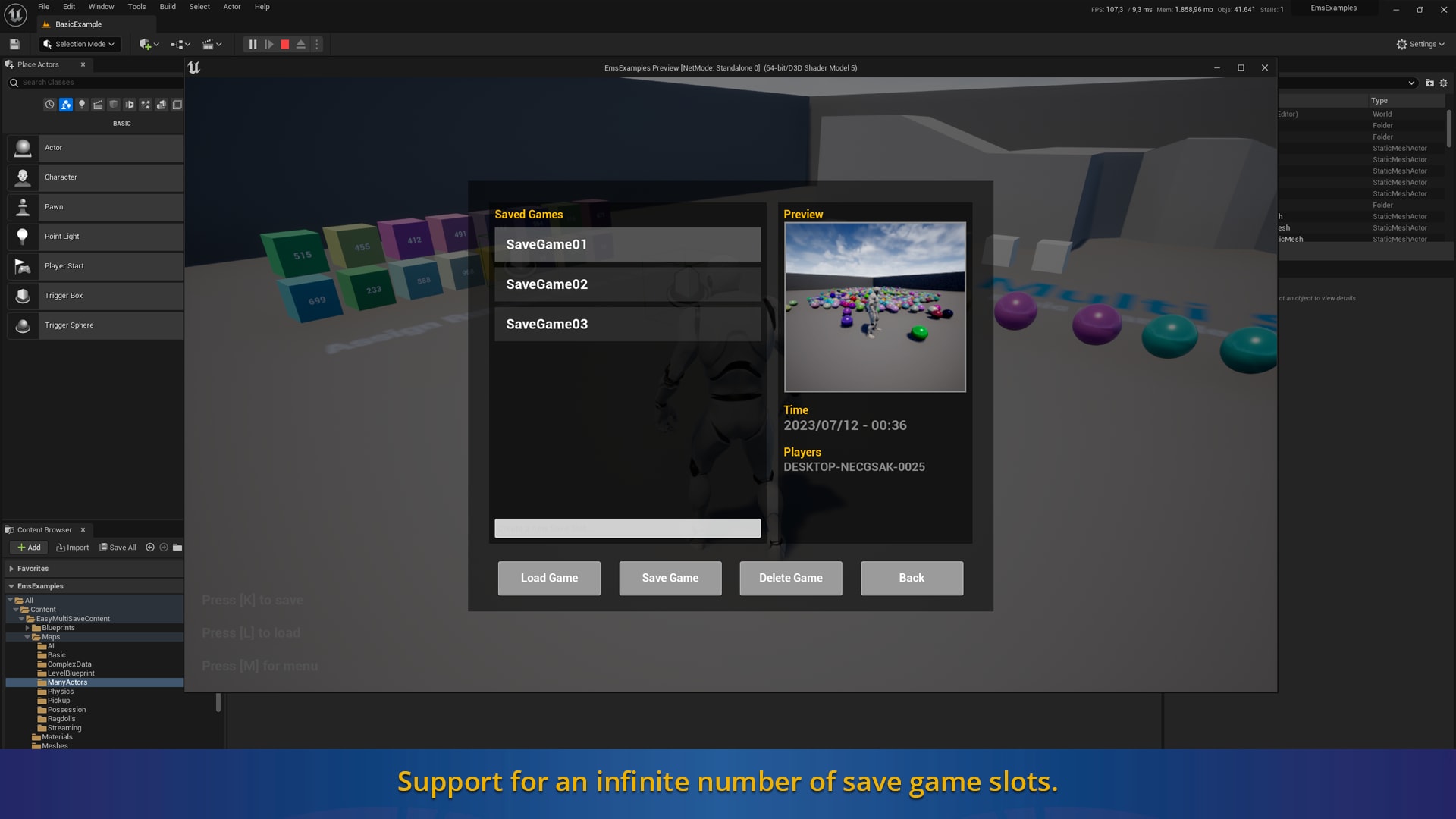
Task: Click the stop button in play controls
Action: click(x=285, y=44)
